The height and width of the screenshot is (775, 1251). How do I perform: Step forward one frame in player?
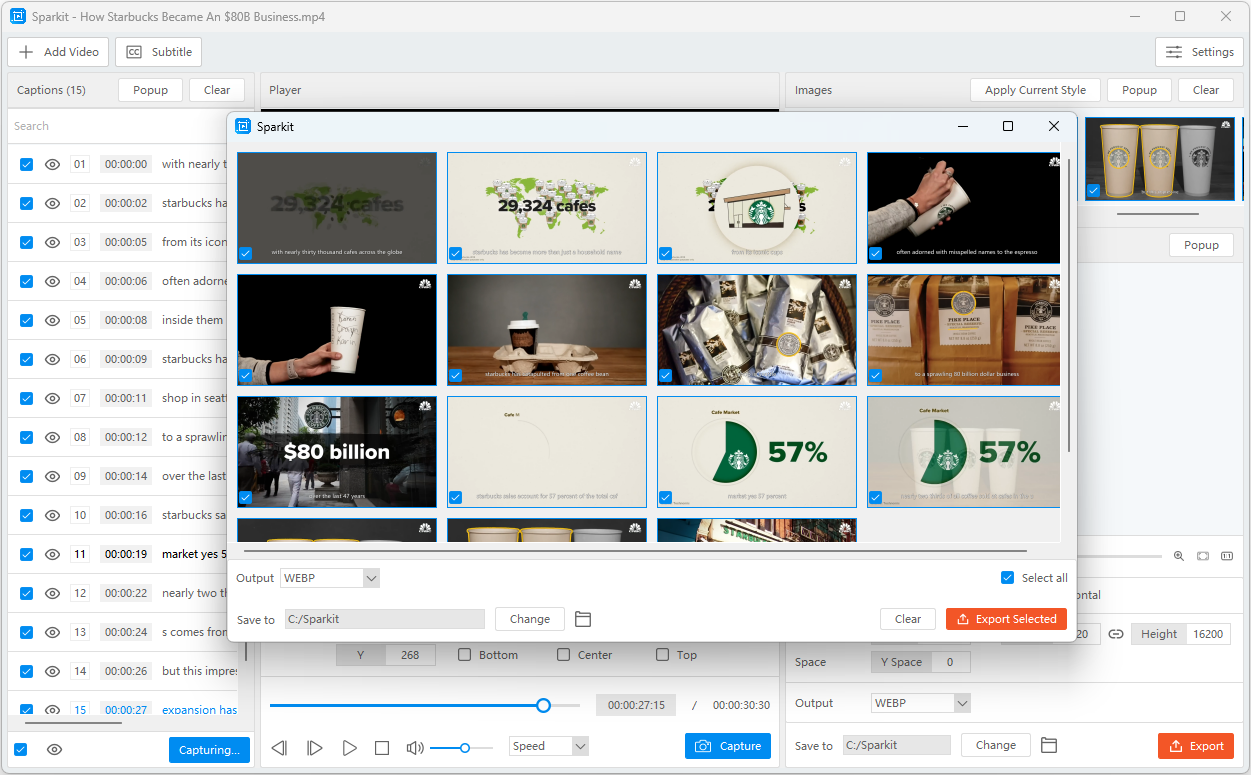click(x=314, y=748)
